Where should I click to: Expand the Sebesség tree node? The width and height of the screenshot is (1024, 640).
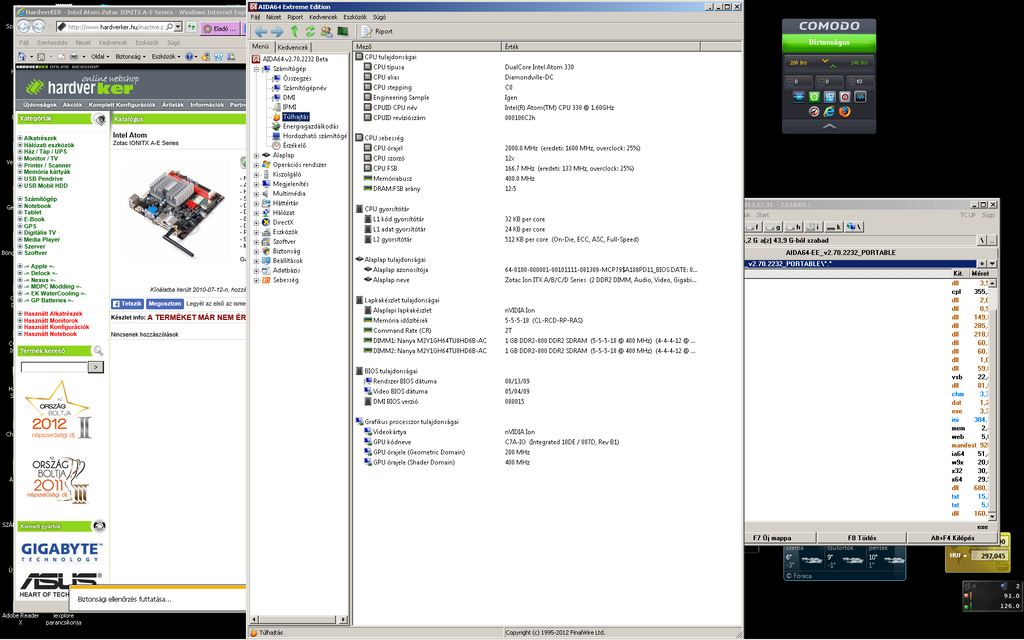[256, 280]
